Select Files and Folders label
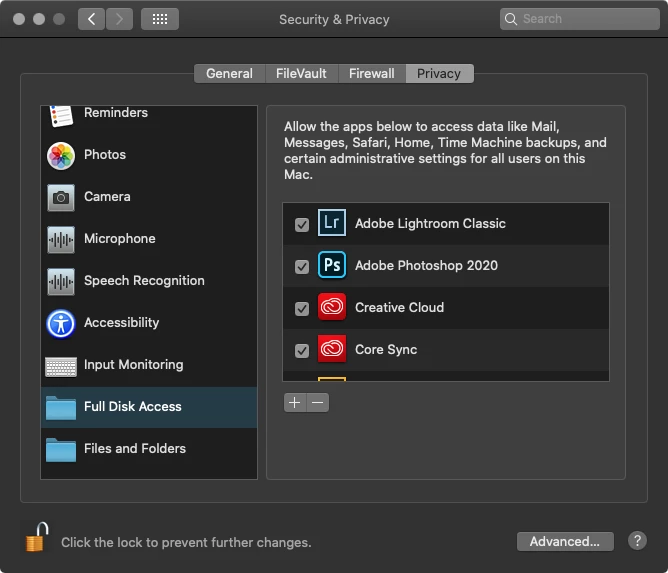This screenshot has width=668, height=573. (x=135, y=449)
